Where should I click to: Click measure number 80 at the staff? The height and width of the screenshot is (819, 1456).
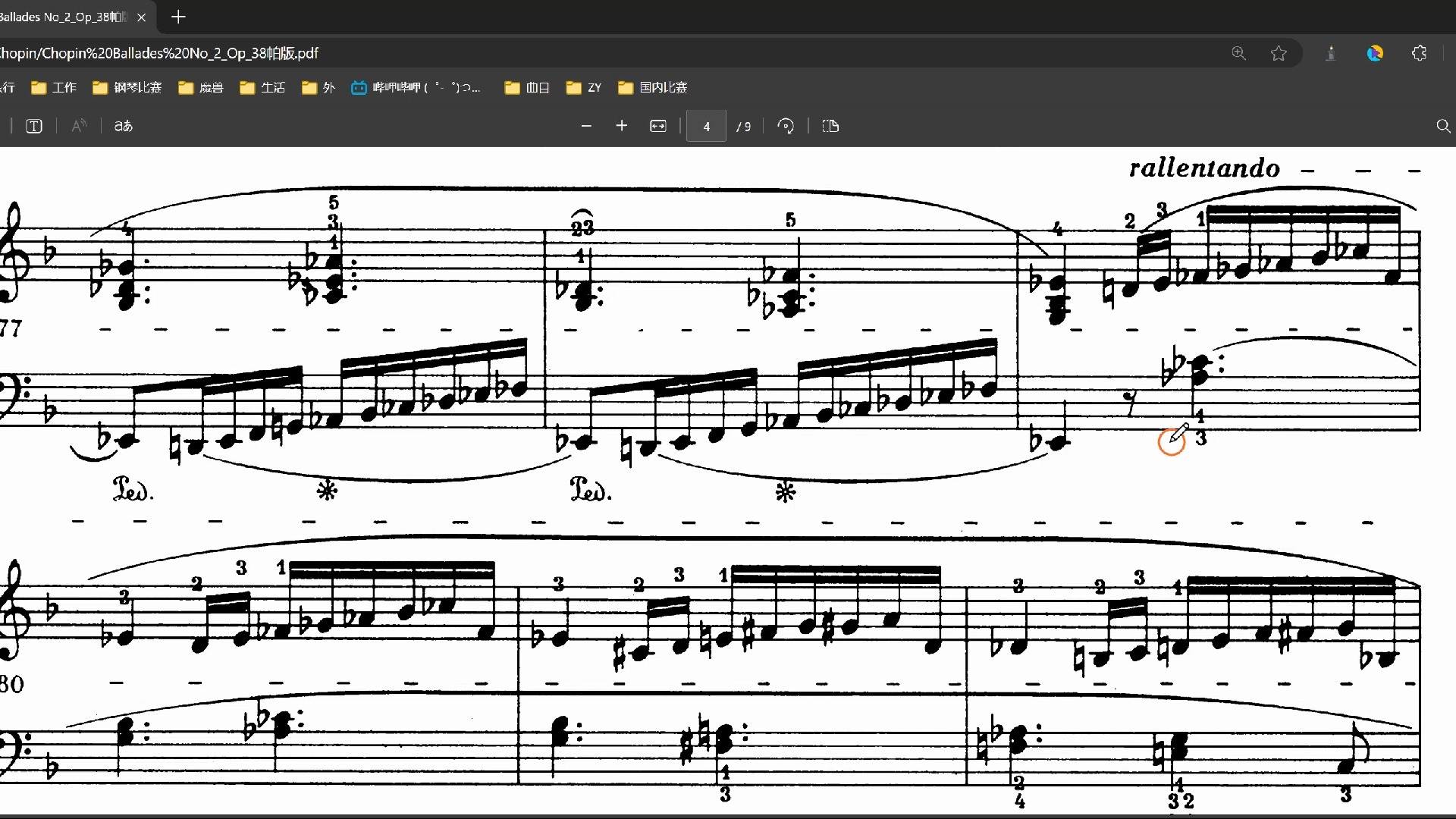11,684
